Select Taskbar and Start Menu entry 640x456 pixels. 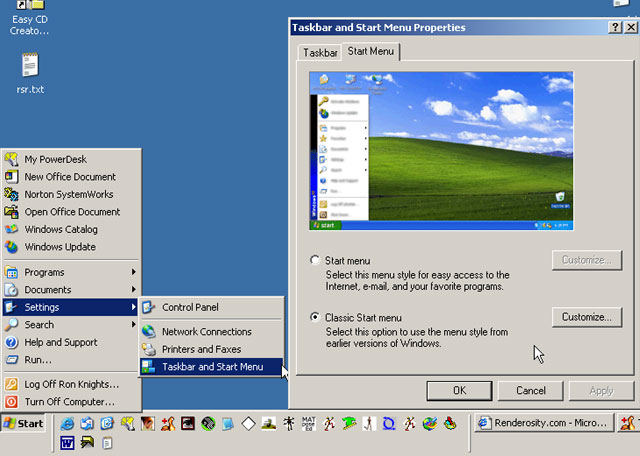click(x=211, y=367)
